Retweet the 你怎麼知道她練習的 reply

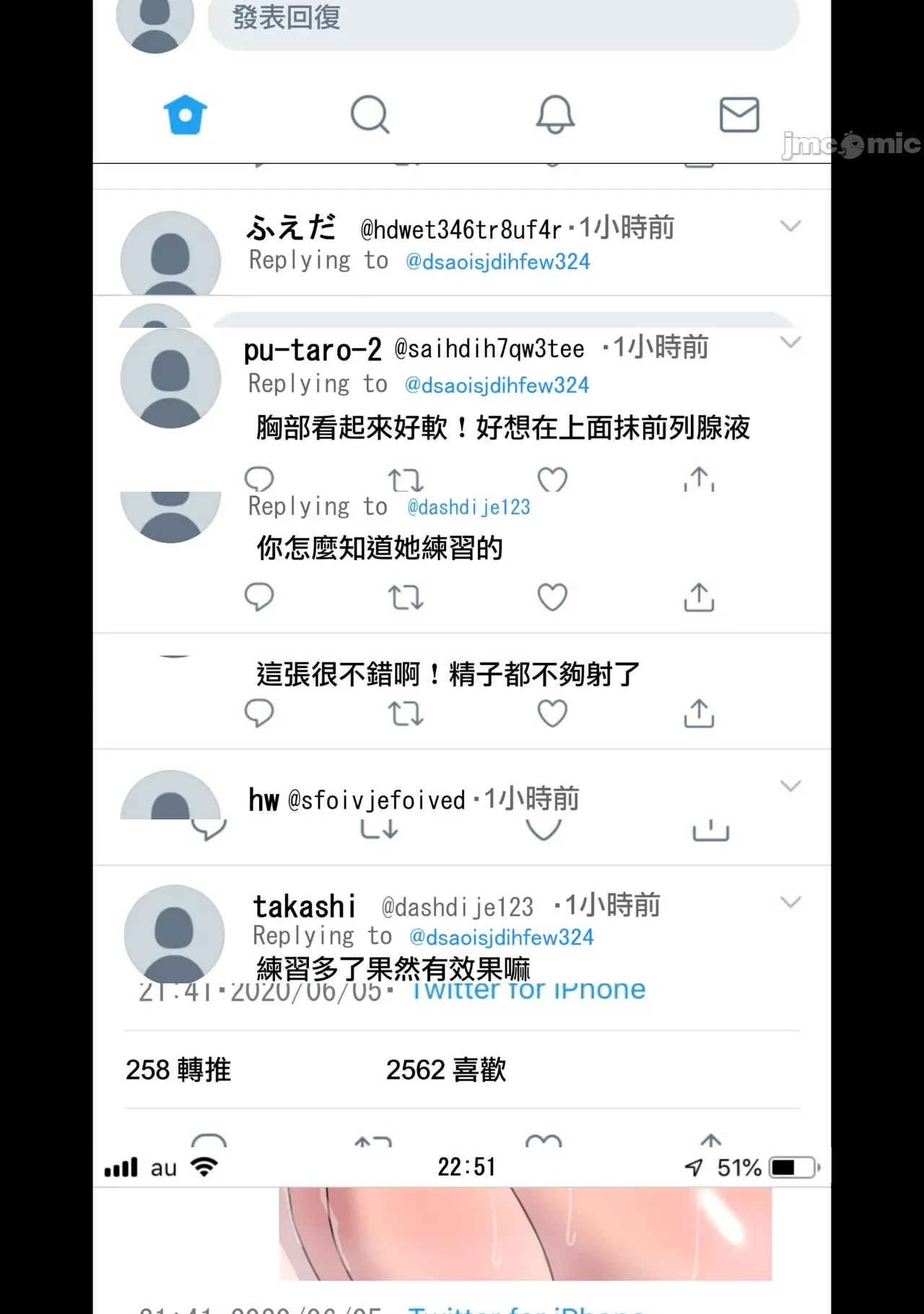pyautogui.click(x=406, y=598)
